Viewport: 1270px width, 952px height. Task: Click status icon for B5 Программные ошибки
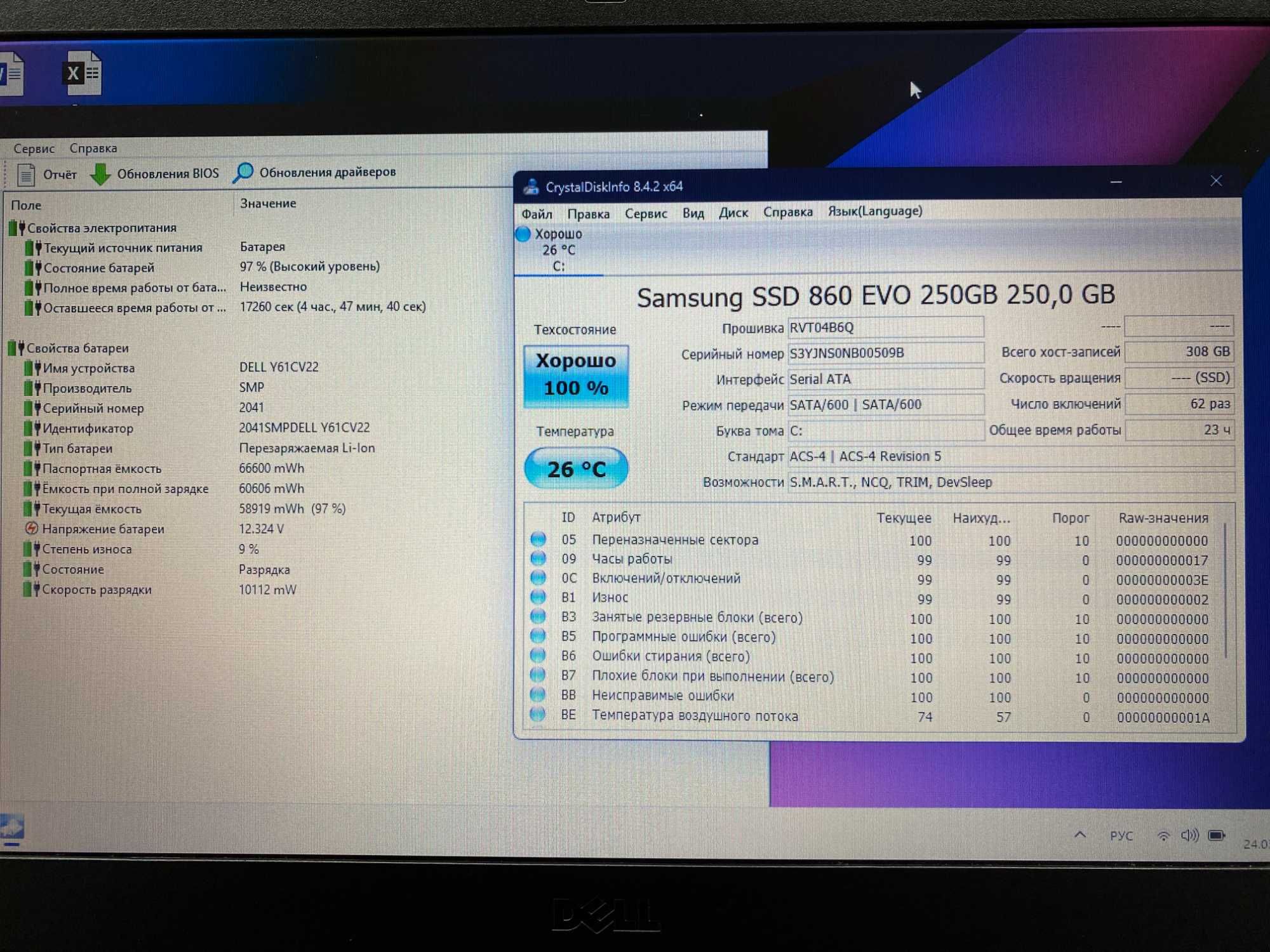coord(538,636)
